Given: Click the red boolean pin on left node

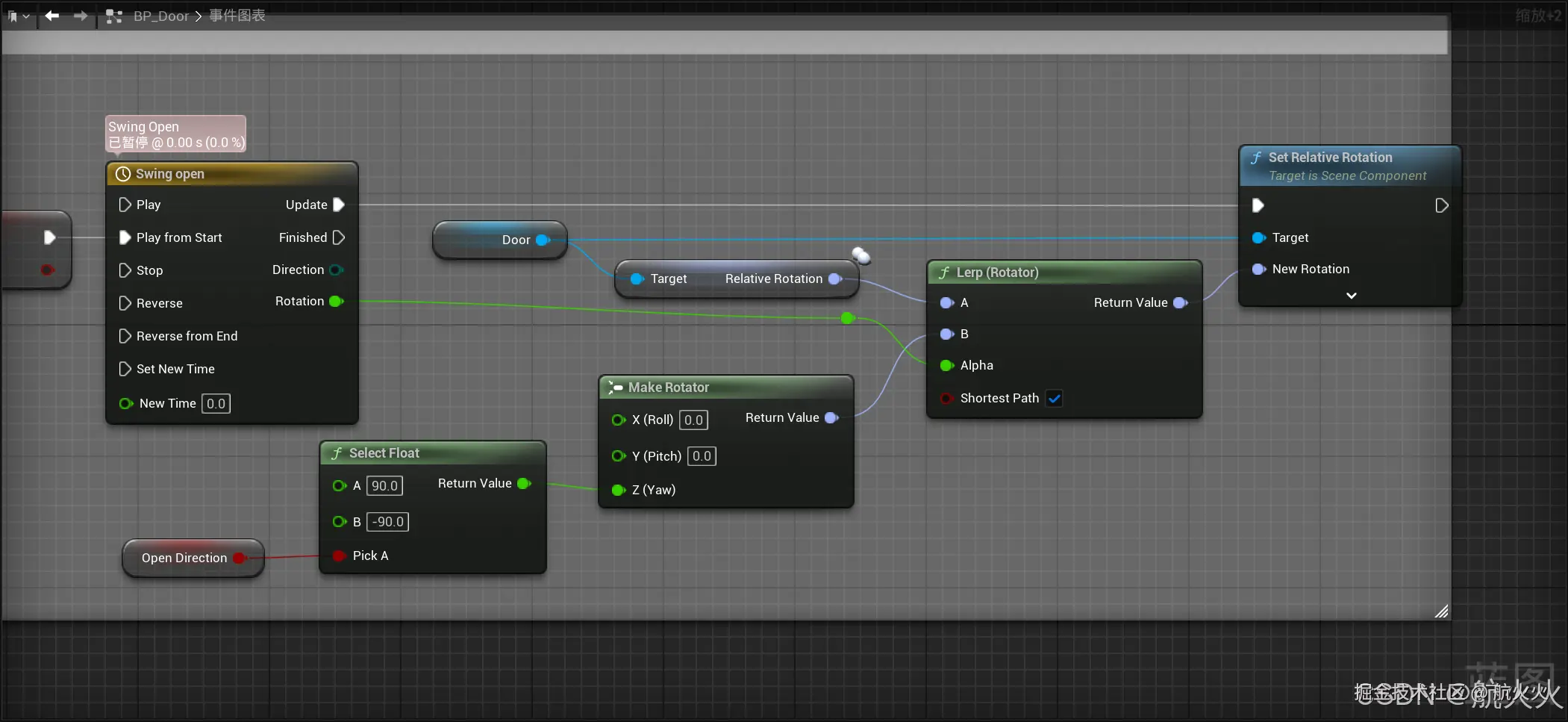Looking at the screenshot, I should pos(47,270).
